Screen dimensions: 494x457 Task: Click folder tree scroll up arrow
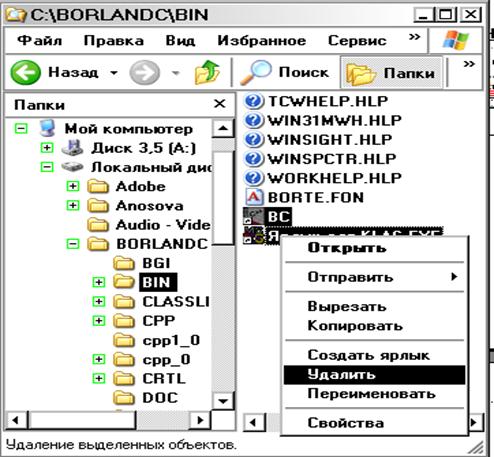coord(223,129)
